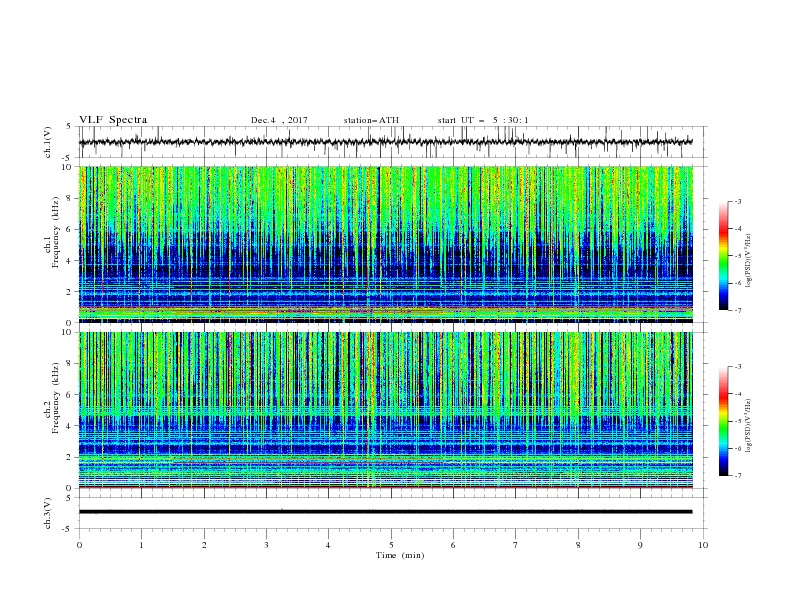
Task: Click the "ch.3(V)" waveform axis label
Action: 48,513
